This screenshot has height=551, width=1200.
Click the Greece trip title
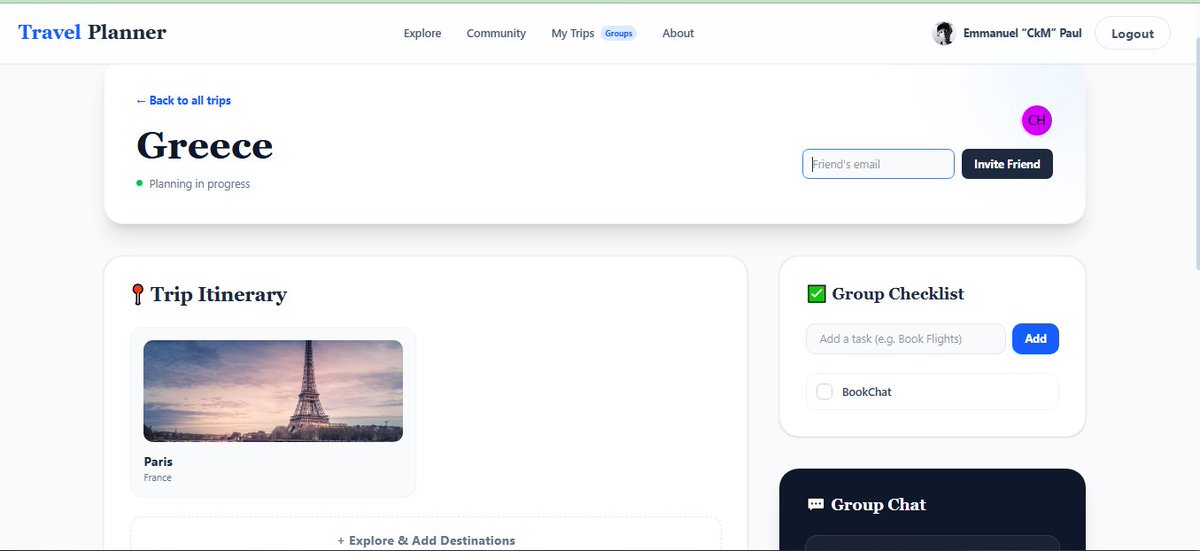tap(204, 146)
